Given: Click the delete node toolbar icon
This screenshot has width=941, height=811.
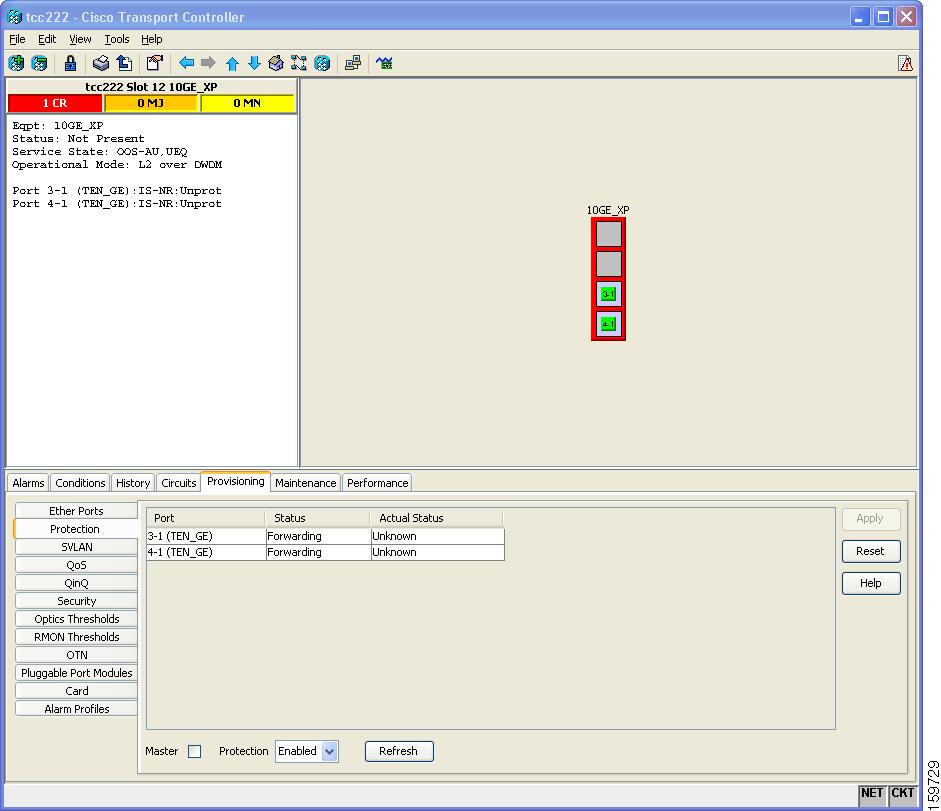Looking at the screenshot, I should (40, 63).
